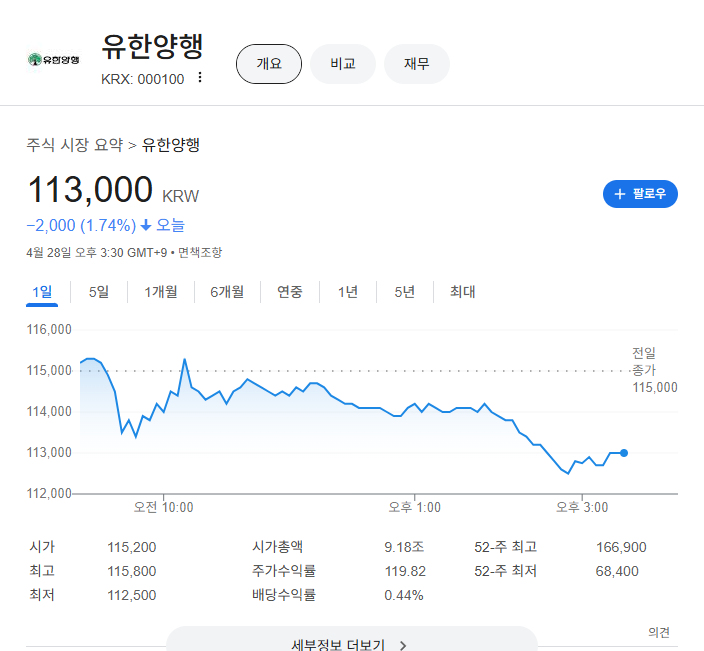Click the 52-주 최고 value 166,900

pos(621,547)
